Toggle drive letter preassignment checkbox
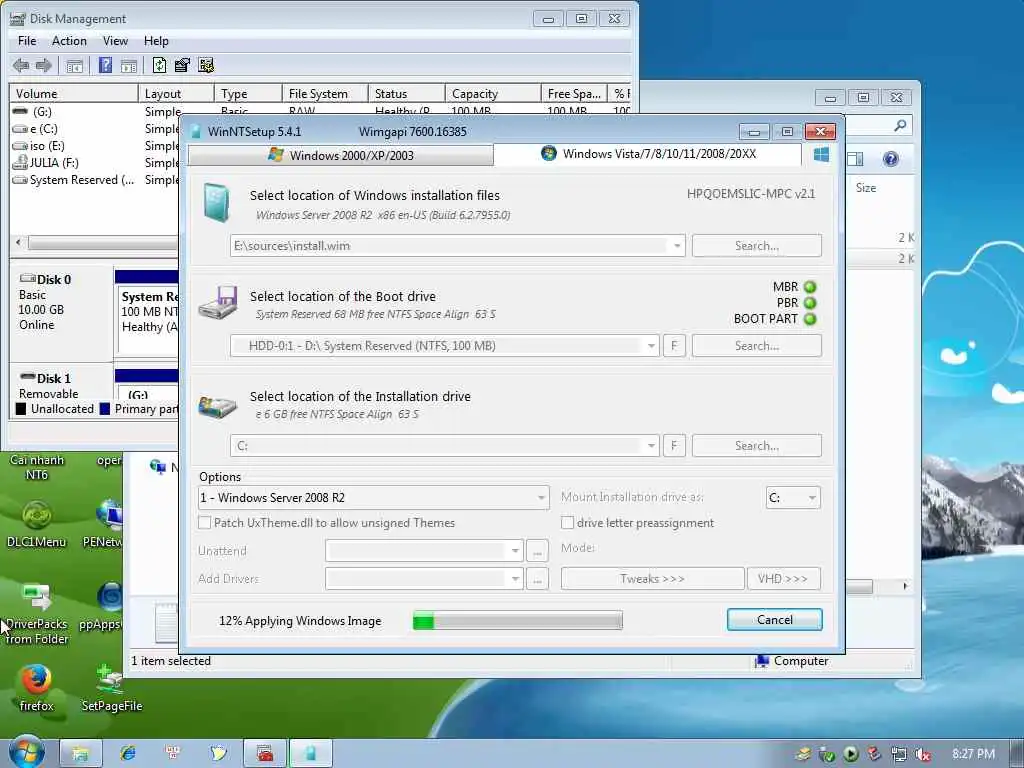 568,522
